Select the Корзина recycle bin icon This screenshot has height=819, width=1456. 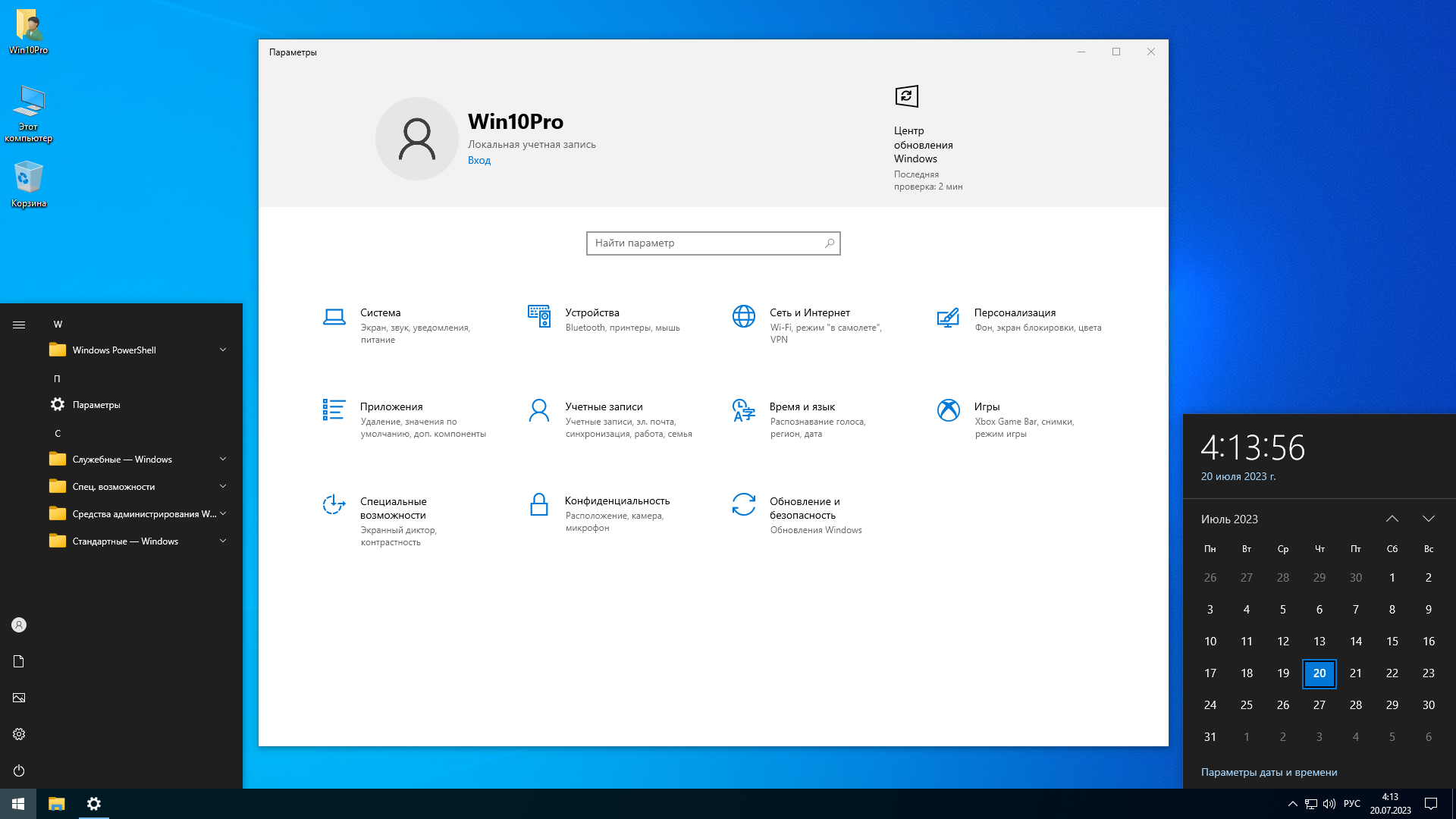point(29,184)
